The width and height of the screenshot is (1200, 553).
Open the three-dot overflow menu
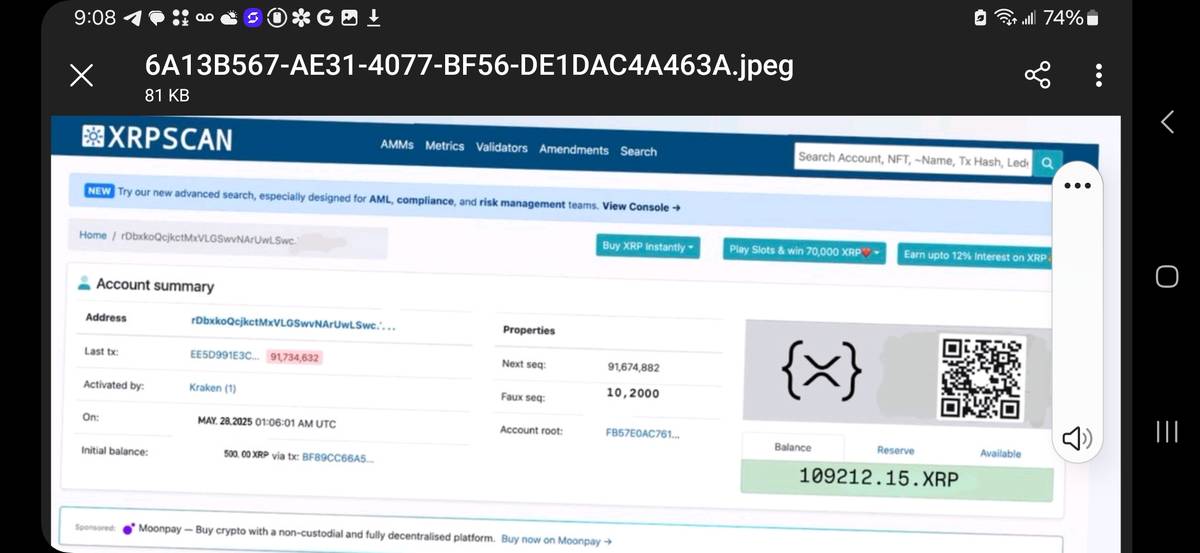pos(1099,76)
